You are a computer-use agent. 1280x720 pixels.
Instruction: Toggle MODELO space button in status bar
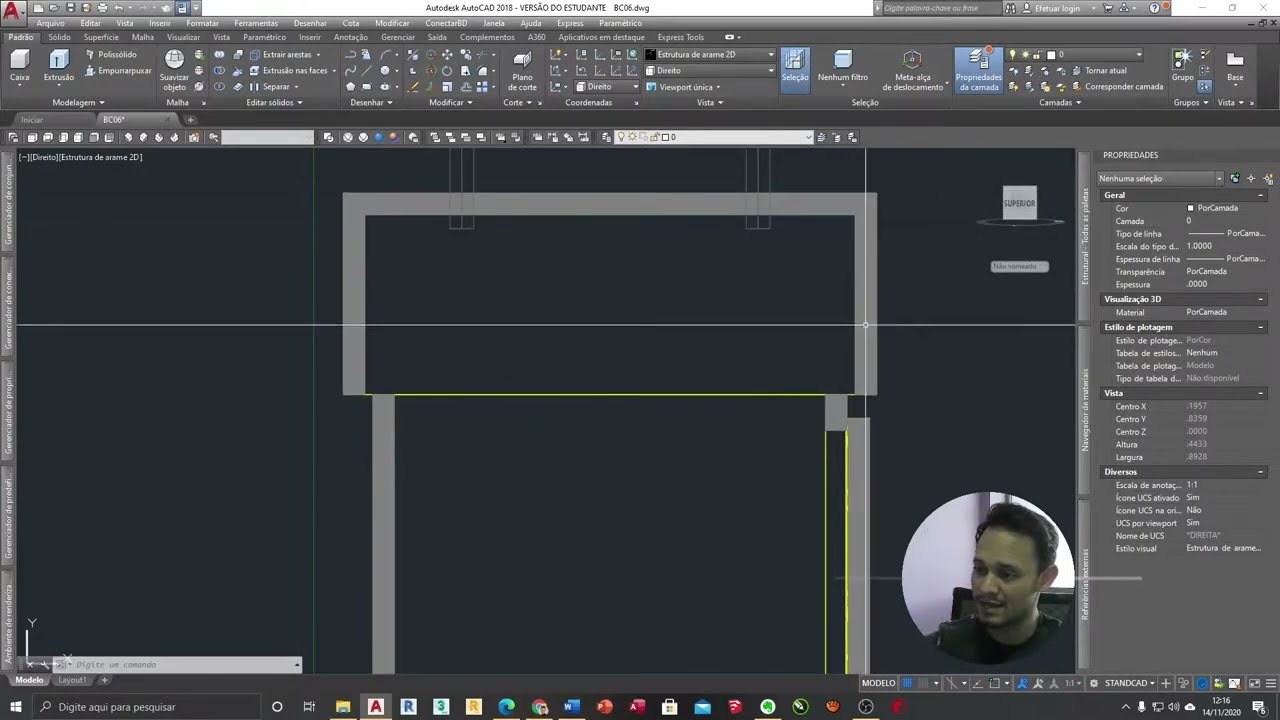click(x=878, y=683)
